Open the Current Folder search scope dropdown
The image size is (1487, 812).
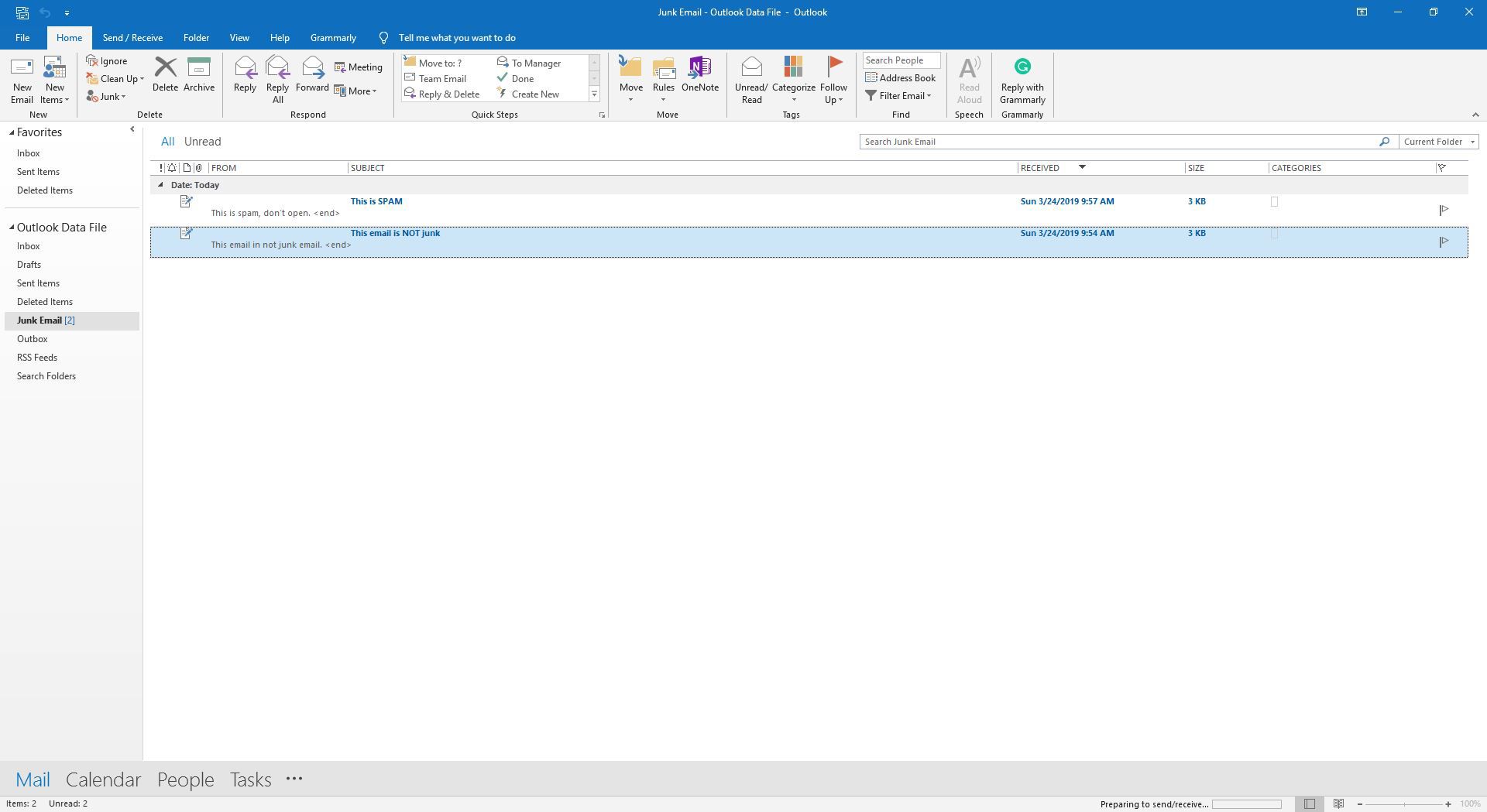tap(1438, 142)
